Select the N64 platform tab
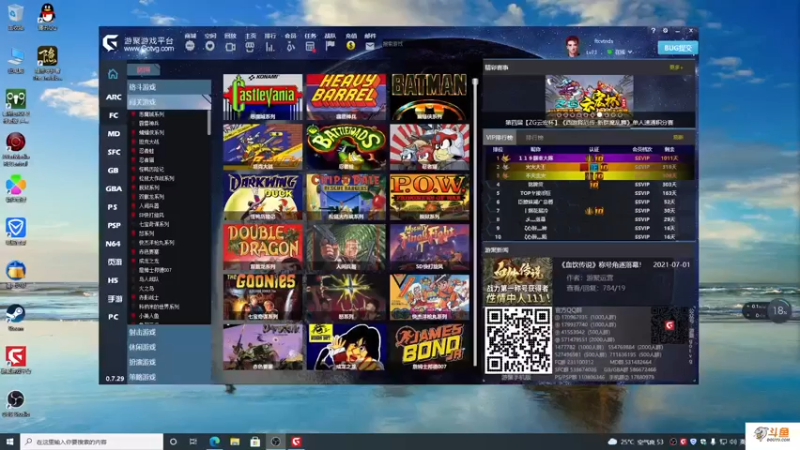This screenshot has width=800, height=450. click(x=113, y=244)
